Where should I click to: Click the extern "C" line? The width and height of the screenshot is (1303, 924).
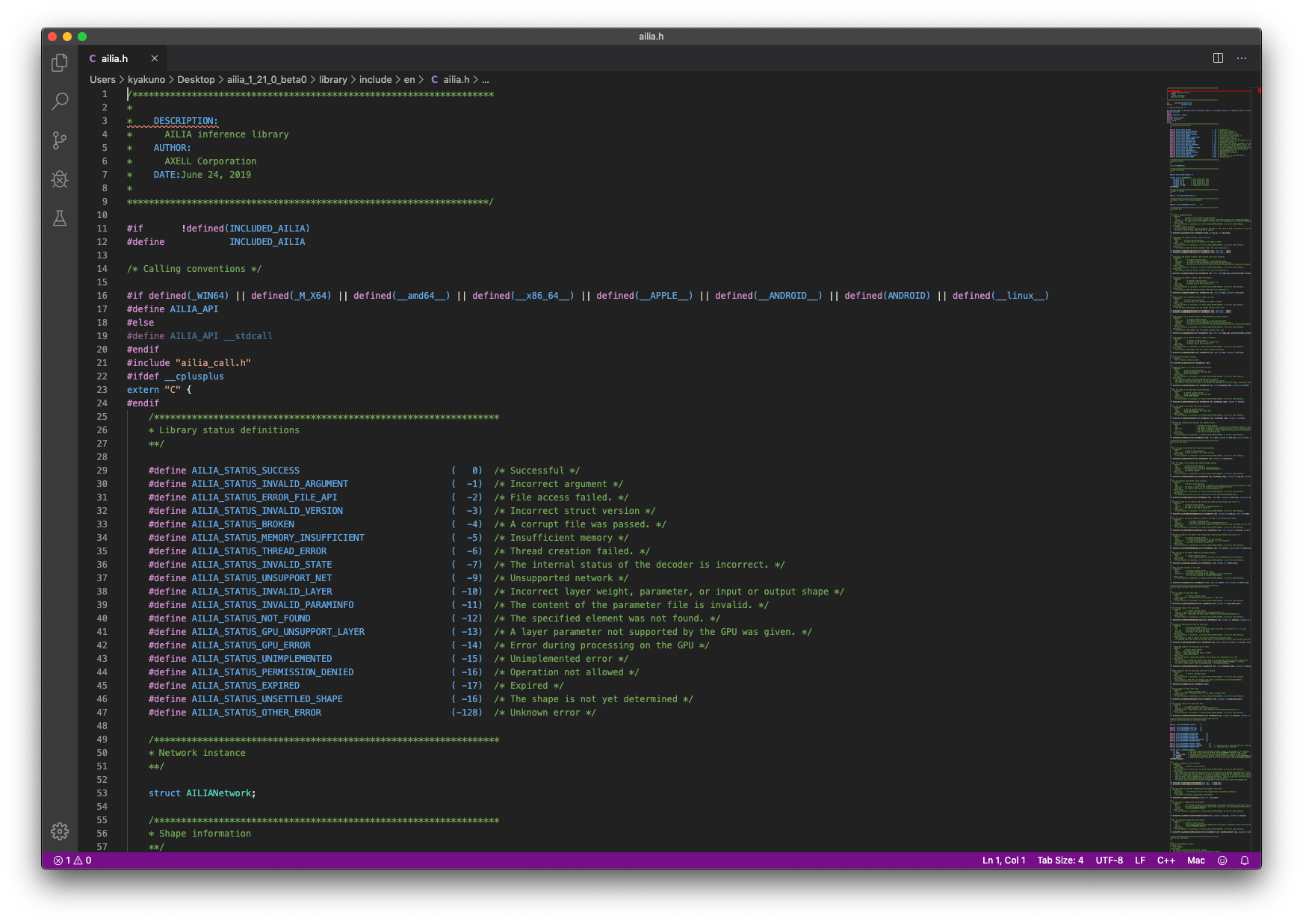pos(159,390)
